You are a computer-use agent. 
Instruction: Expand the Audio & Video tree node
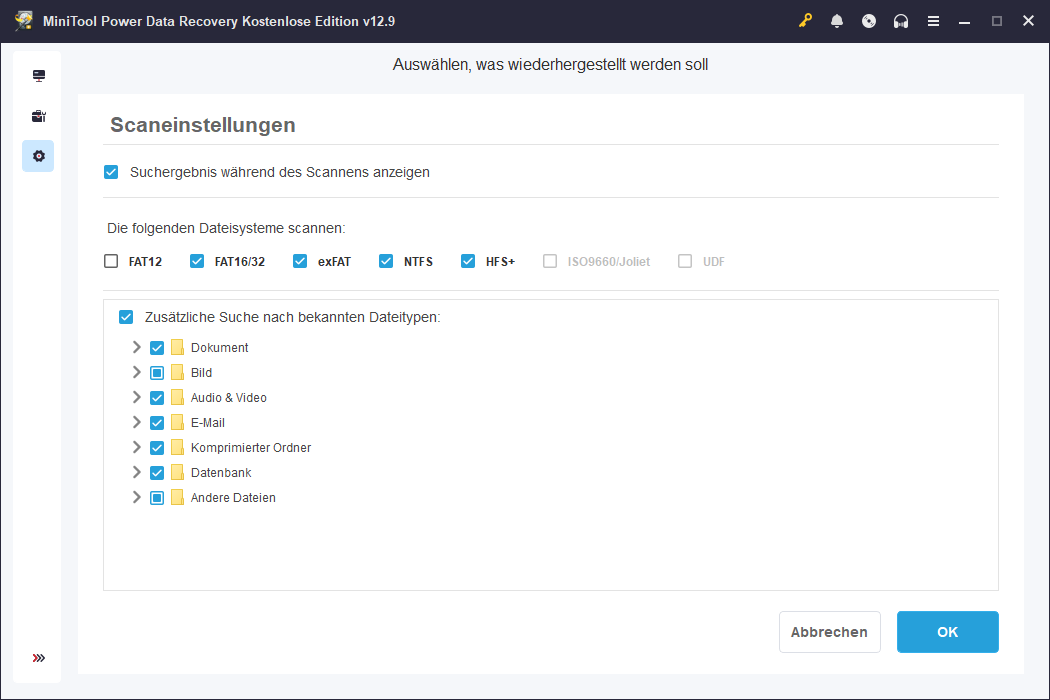pyautogui.click(x=137, y=397)
